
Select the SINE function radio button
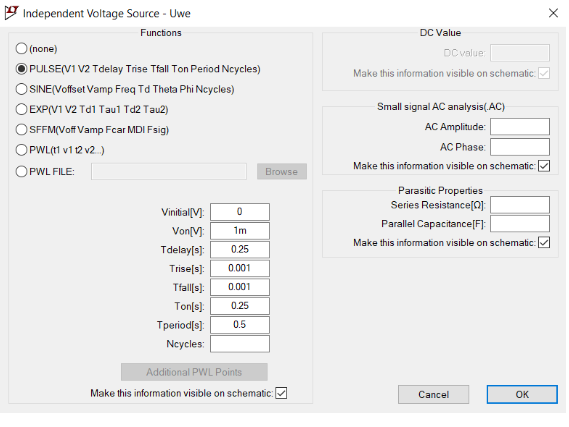pyautogui.click(x=21, y=89)
